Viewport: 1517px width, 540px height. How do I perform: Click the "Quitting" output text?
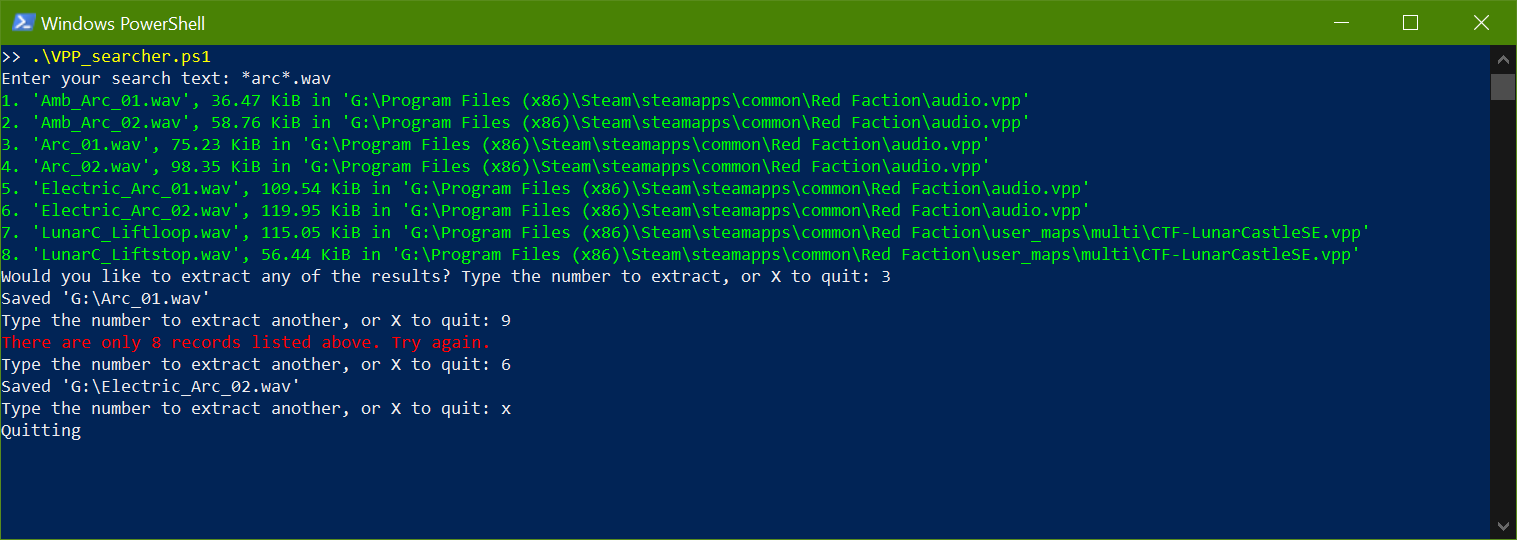41,430
